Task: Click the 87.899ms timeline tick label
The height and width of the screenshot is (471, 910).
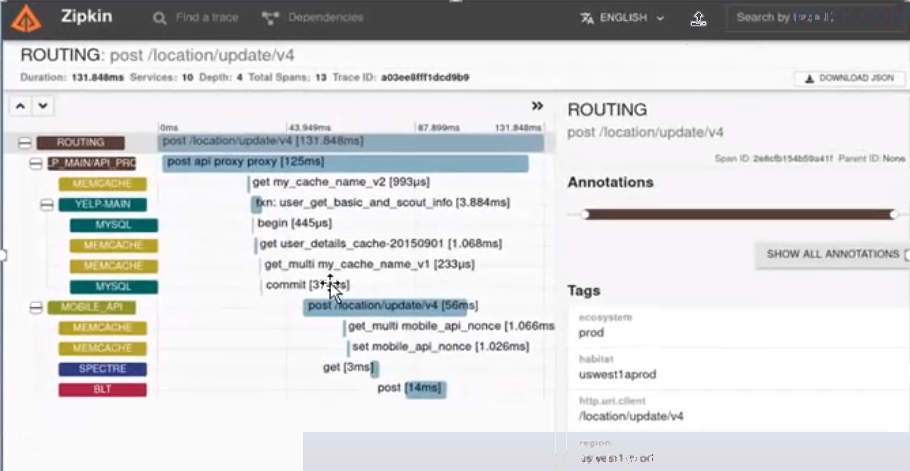Action: (438, 128)
